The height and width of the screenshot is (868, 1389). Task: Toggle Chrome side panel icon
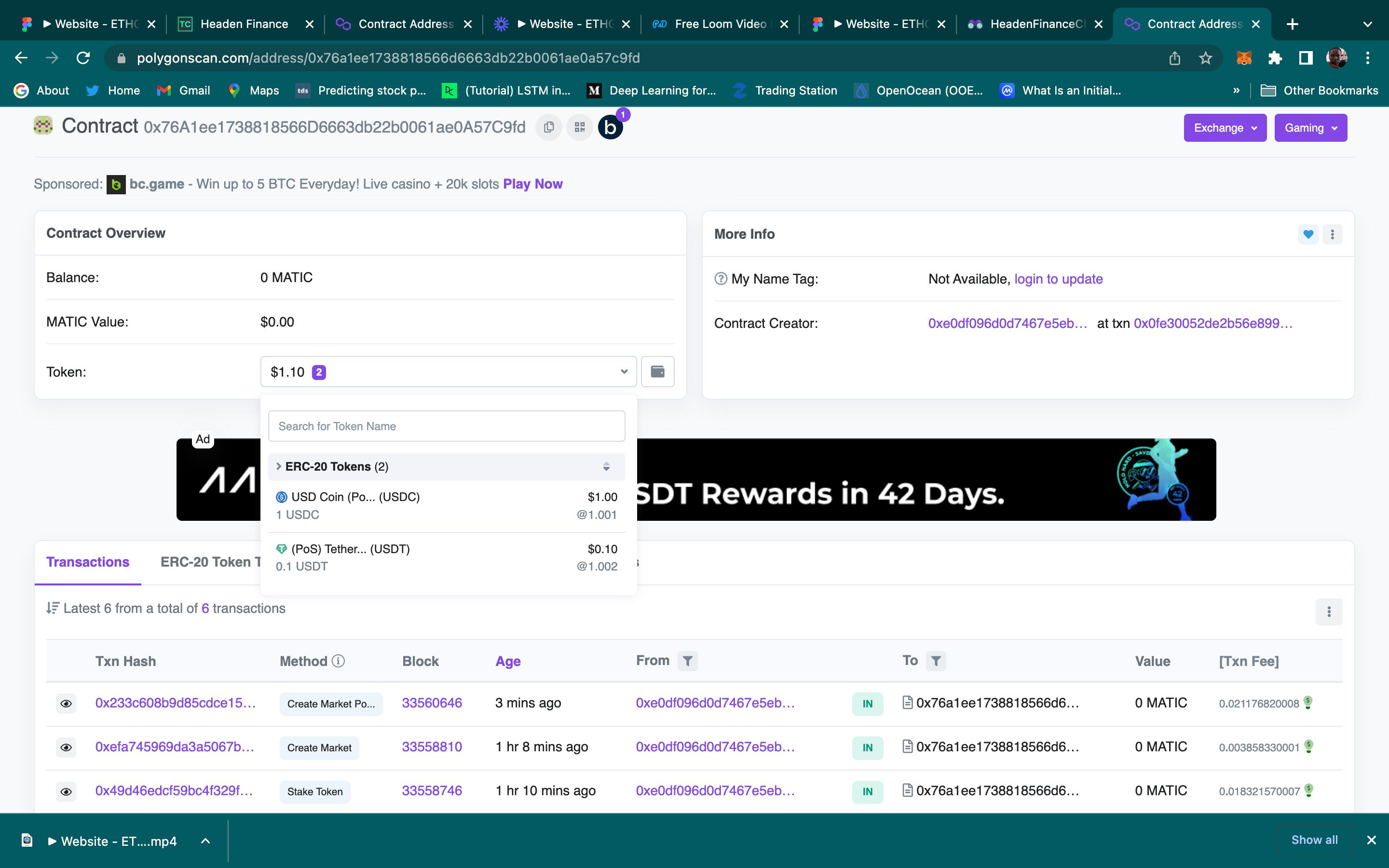pos(1306,58)
